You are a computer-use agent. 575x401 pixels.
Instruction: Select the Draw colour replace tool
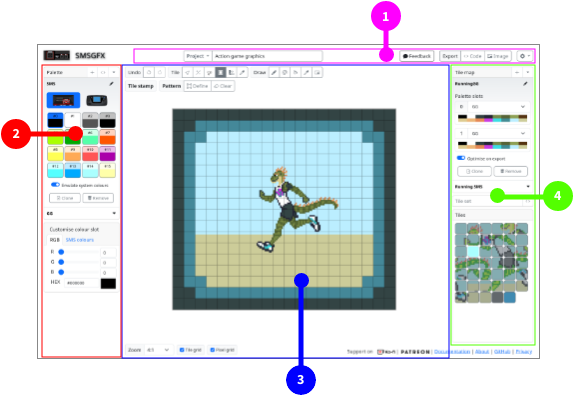(x=285, y=73)
